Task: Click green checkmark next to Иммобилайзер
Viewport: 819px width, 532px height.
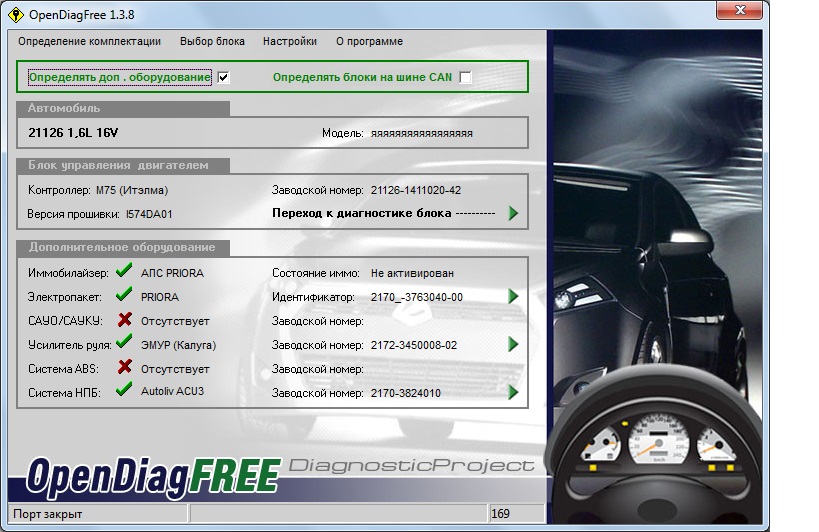Action: point(124,270)
